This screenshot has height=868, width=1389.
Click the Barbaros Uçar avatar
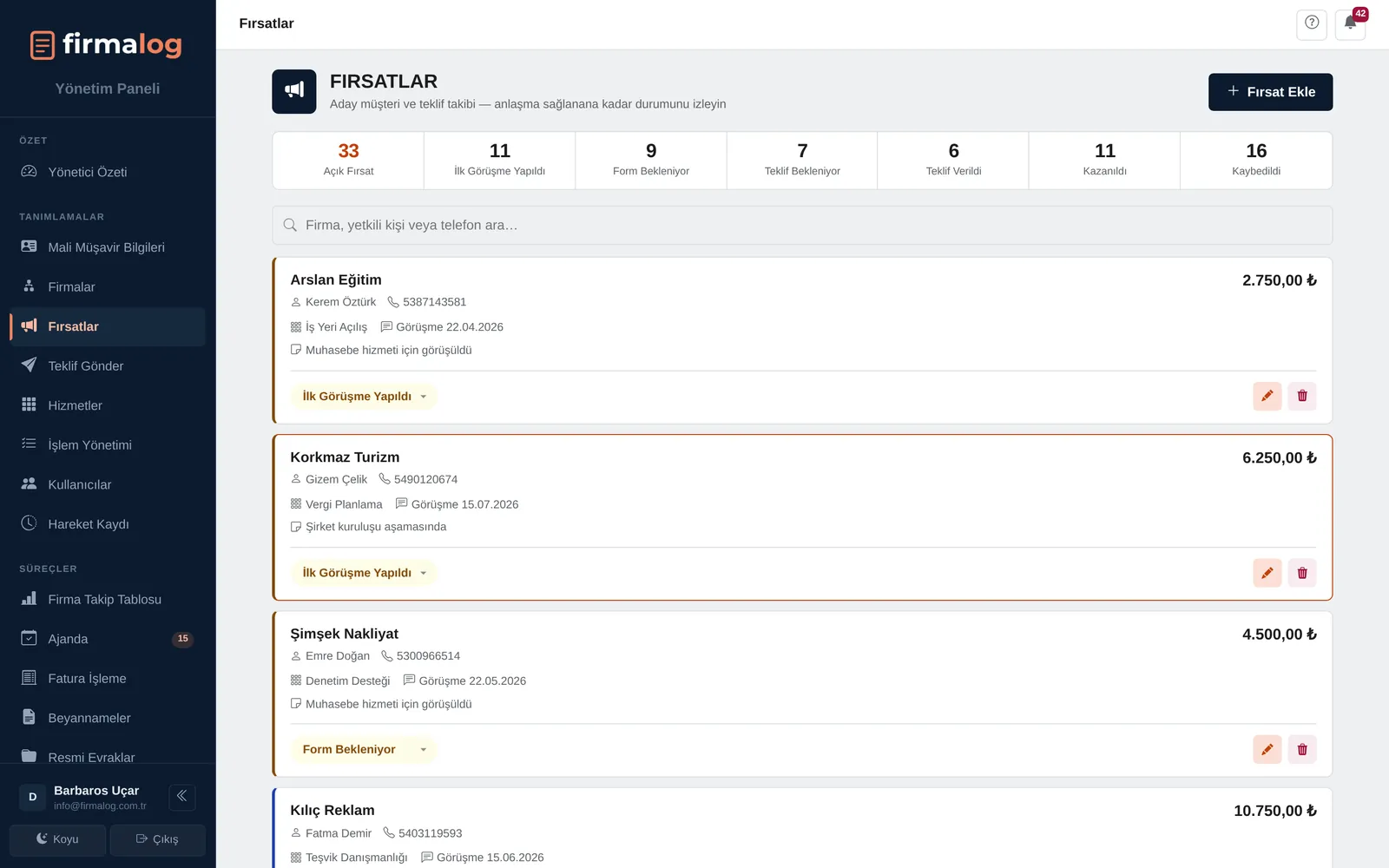click(x=33, y=797)
